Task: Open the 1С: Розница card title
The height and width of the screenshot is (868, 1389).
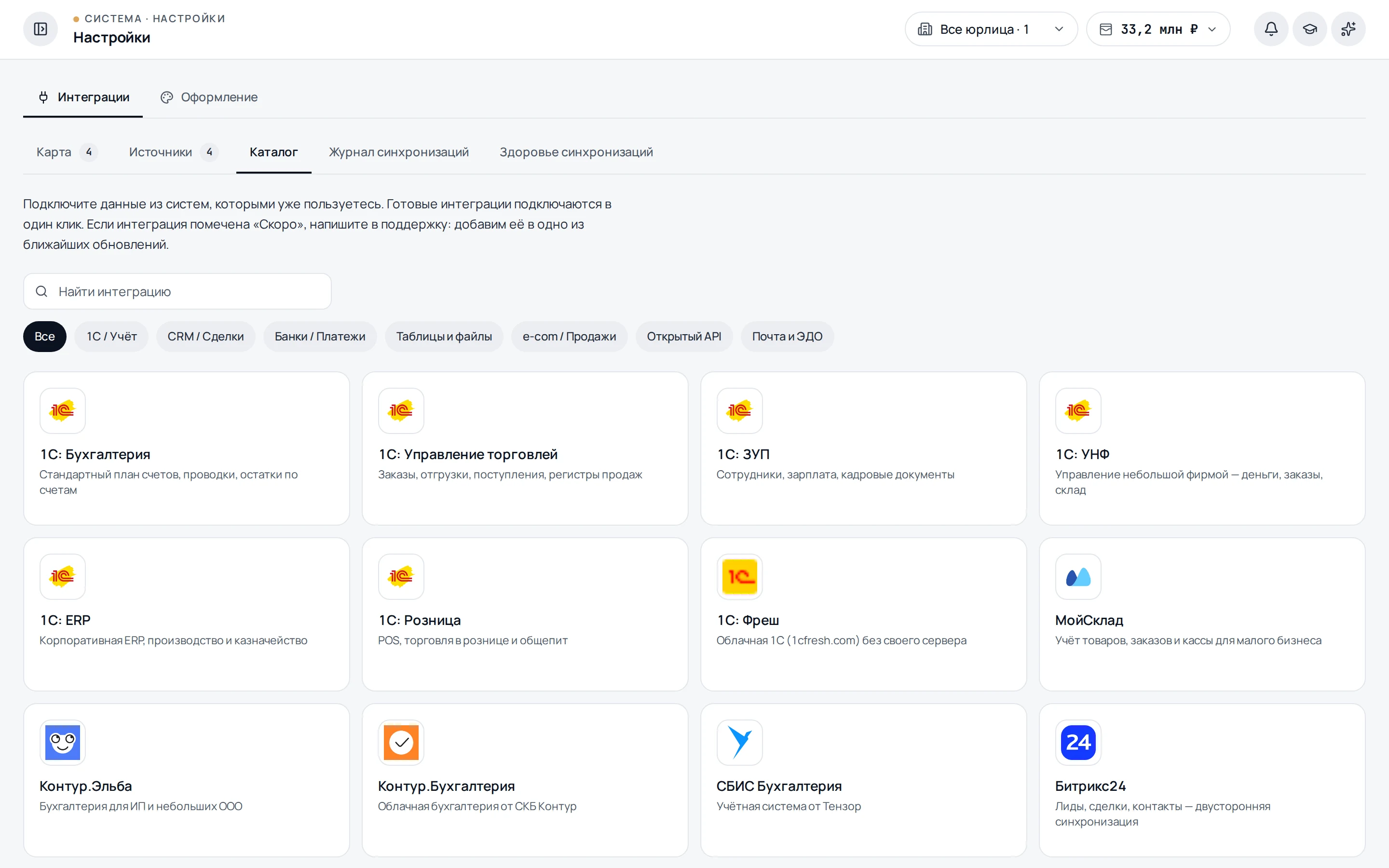Action: coord(420,621)
